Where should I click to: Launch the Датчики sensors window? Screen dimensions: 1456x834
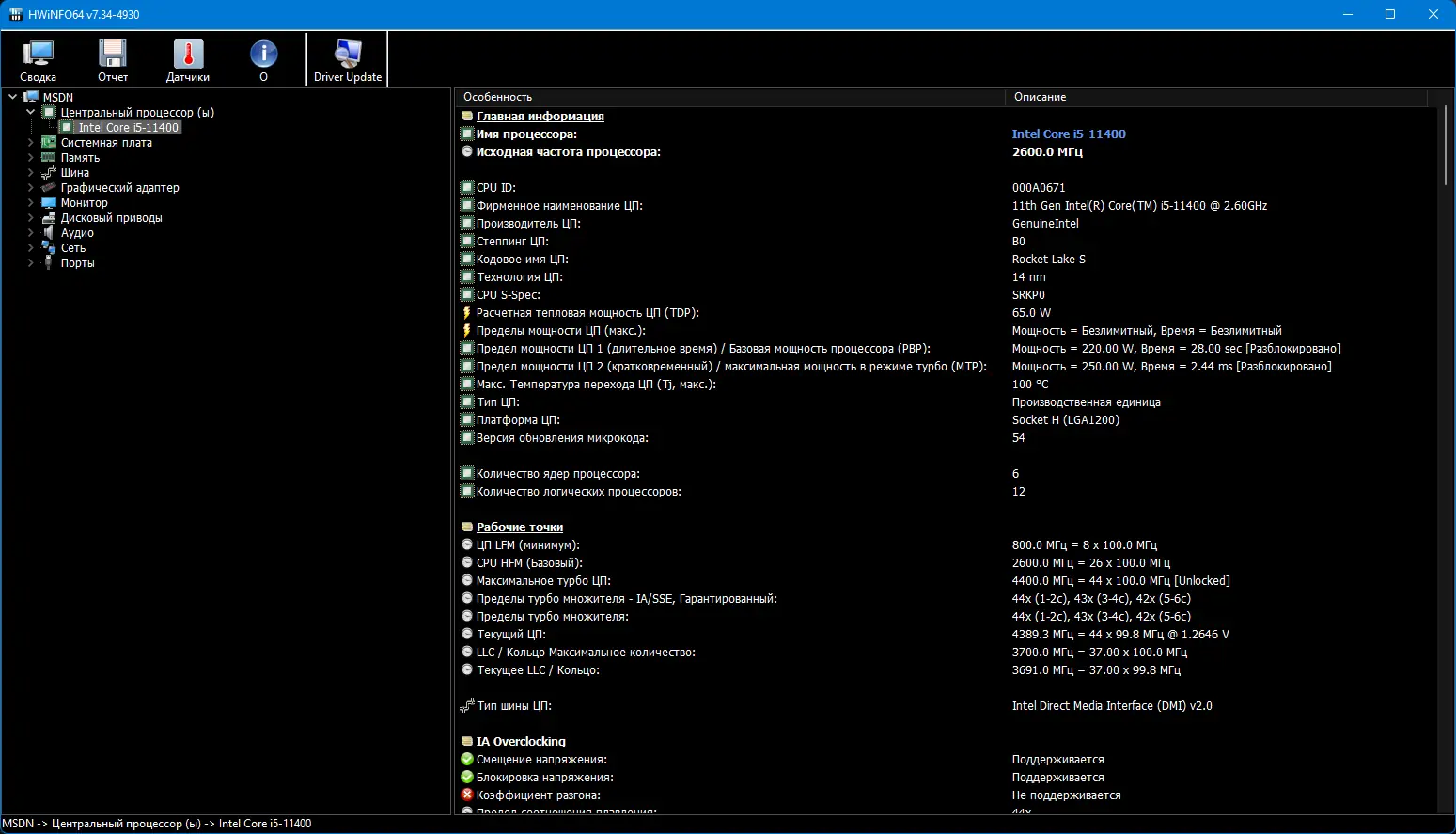188,60
